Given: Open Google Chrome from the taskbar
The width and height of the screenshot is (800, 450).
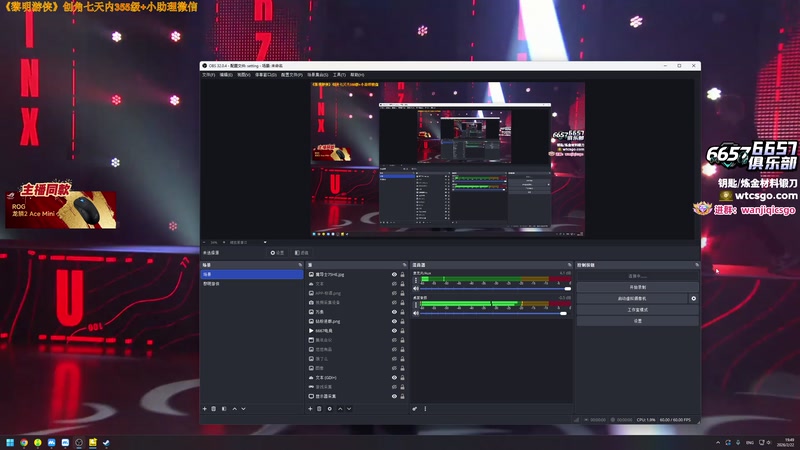Looking at the screenshot, I should point(24,442).
